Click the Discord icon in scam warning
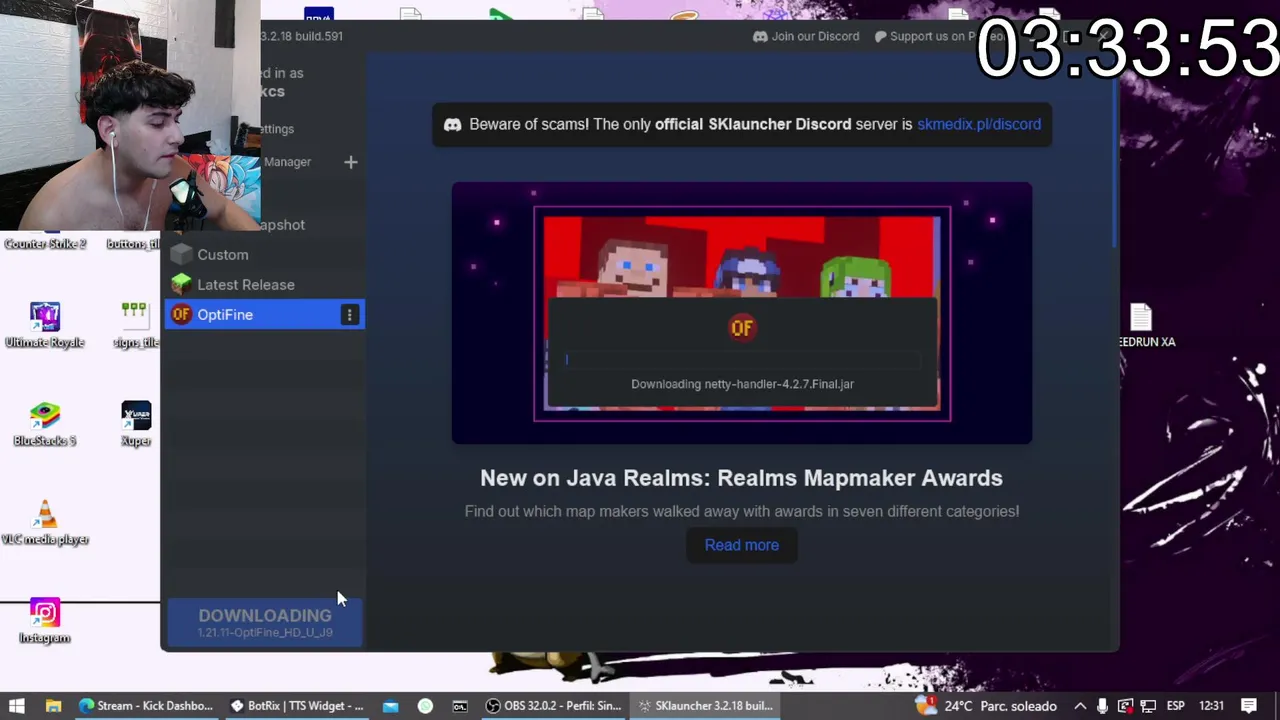Viewport: 1280px width, 720px height. [x=452, y=124]
